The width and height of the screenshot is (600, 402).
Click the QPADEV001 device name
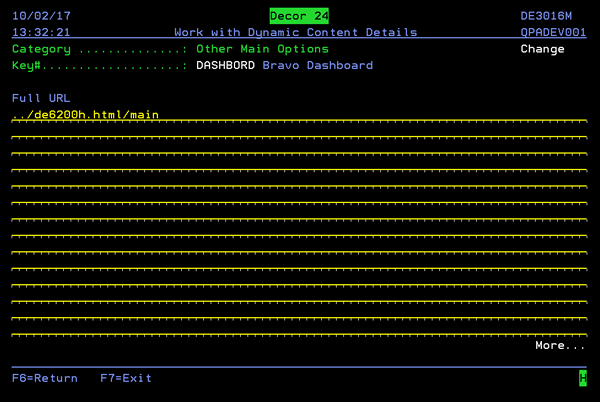coord(553,32)
